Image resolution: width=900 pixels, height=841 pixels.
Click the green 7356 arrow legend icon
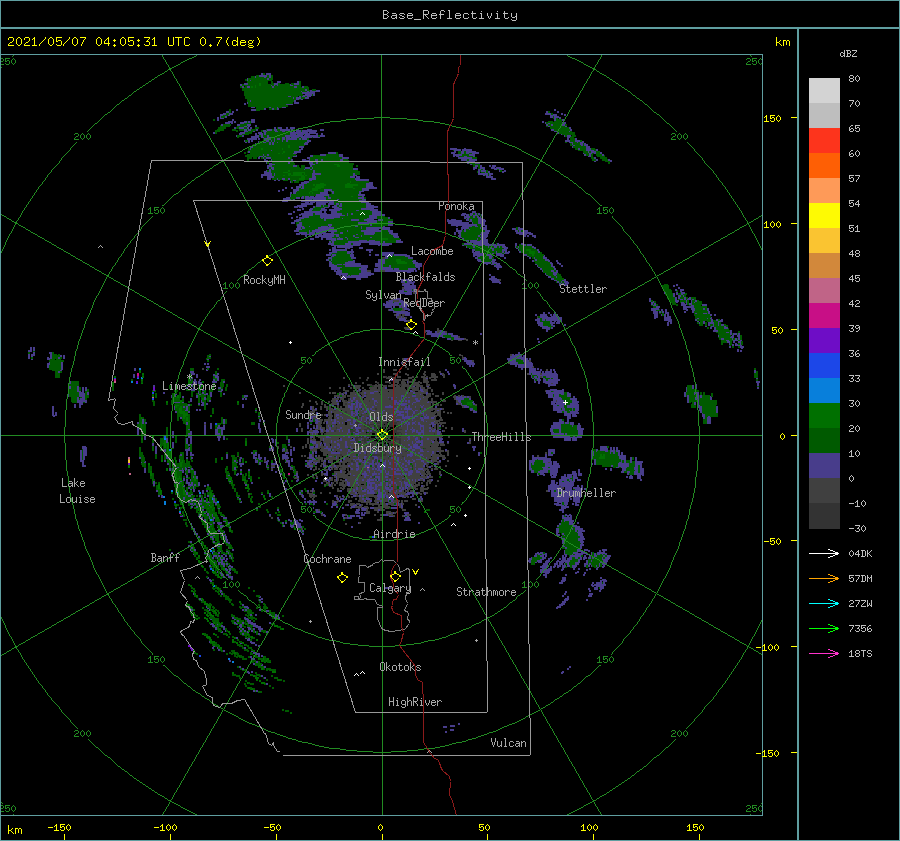pos(824,629)
